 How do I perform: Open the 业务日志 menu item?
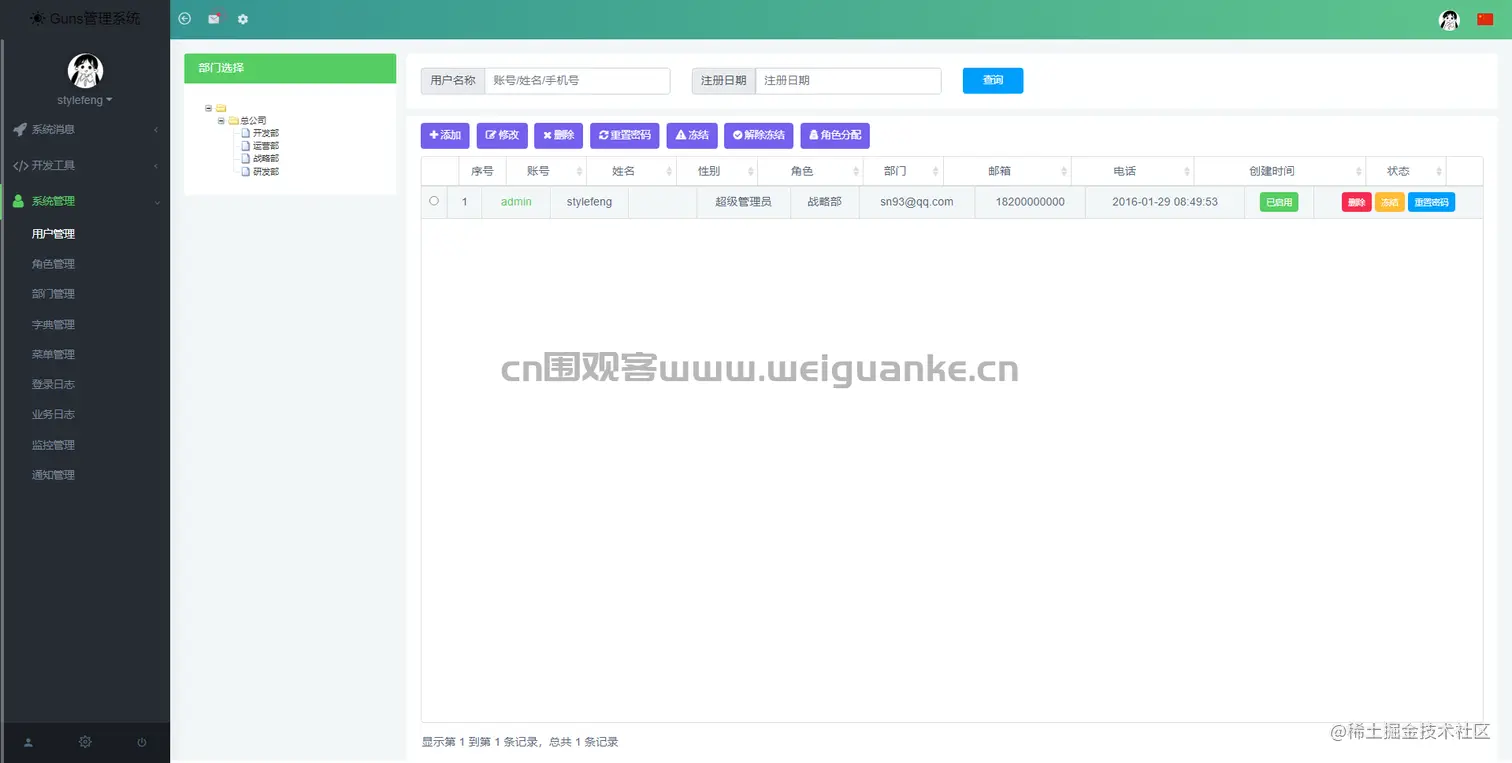[x=53, y=414]
